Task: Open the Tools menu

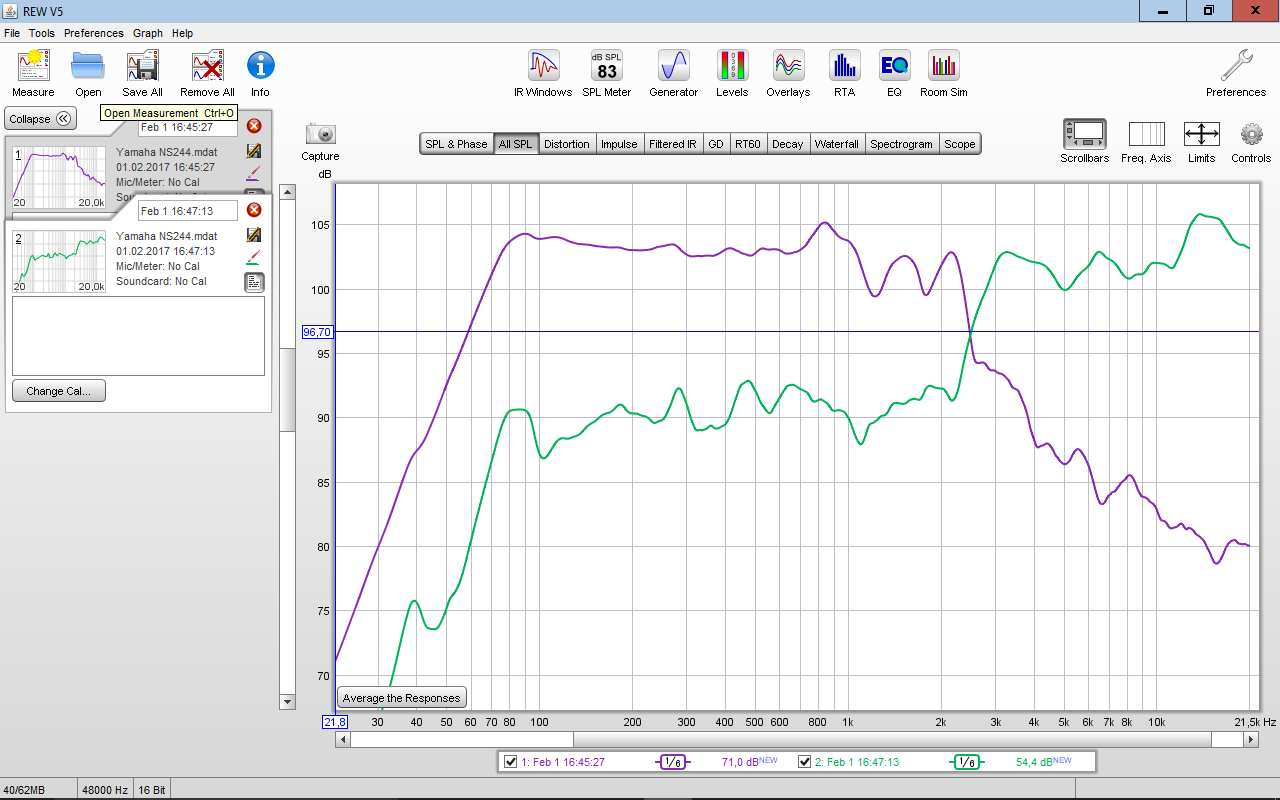Action: [x=42, y=33]
